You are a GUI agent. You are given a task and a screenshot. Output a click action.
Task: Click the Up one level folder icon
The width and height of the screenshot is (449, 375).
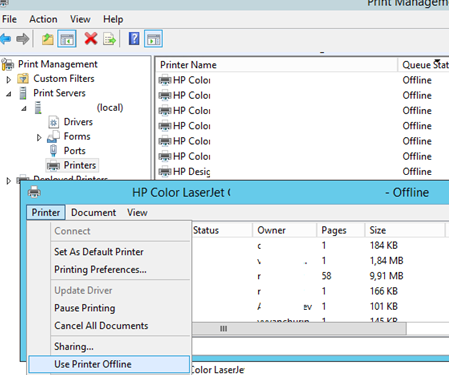[48, 39]
